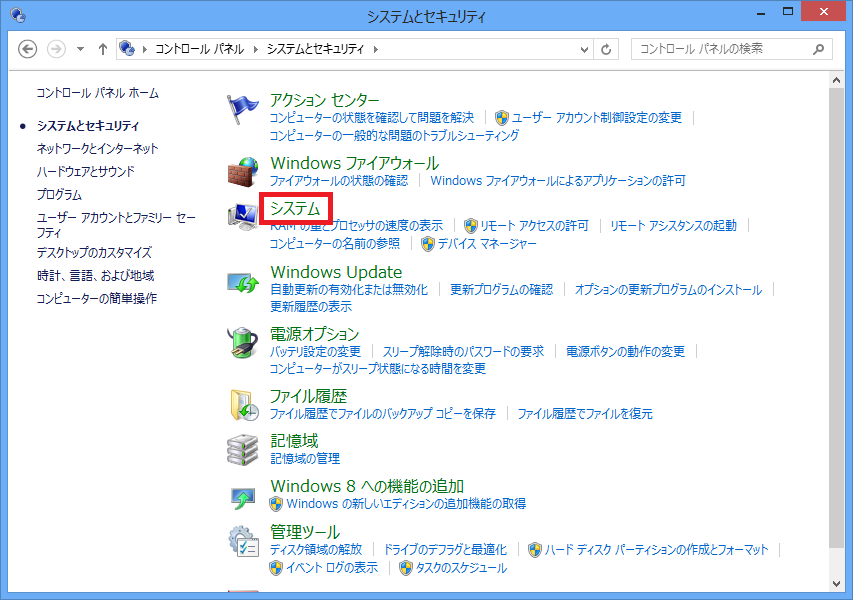Go back with the Back arrow button
Viewport: 853px width, 600px height.
coord(28,49)
